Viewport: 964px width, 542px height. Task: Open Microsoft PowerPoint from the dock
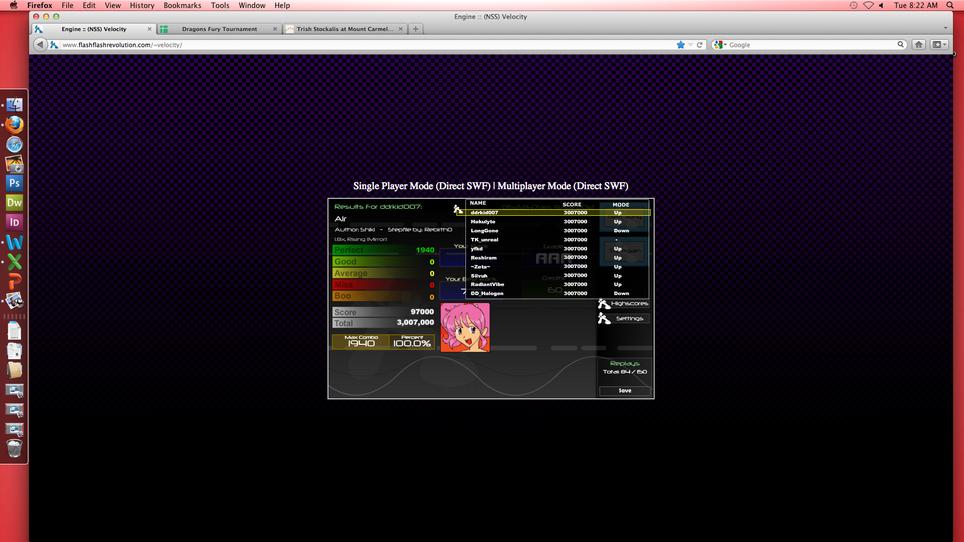click(x=14, y=281)
